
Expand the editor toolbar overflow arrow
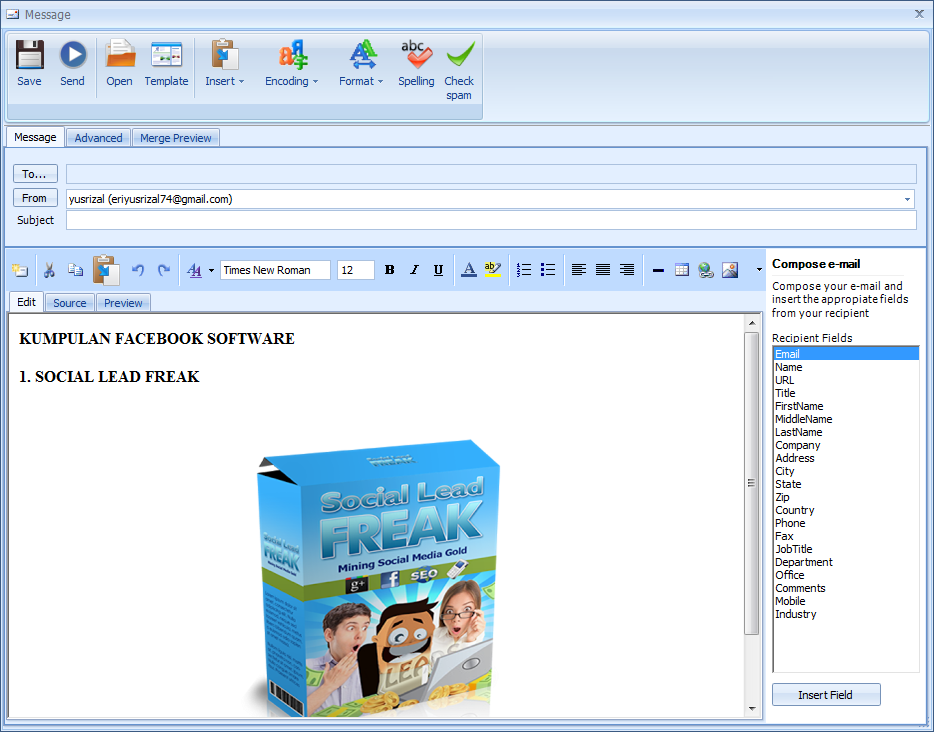pyautogui.click(x=759, y=270)
